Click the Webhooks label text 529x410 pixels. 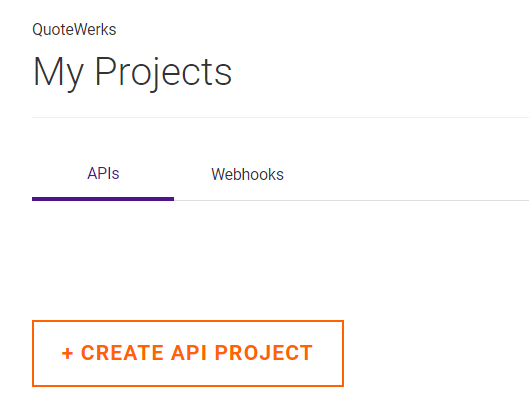pos(247,175)
